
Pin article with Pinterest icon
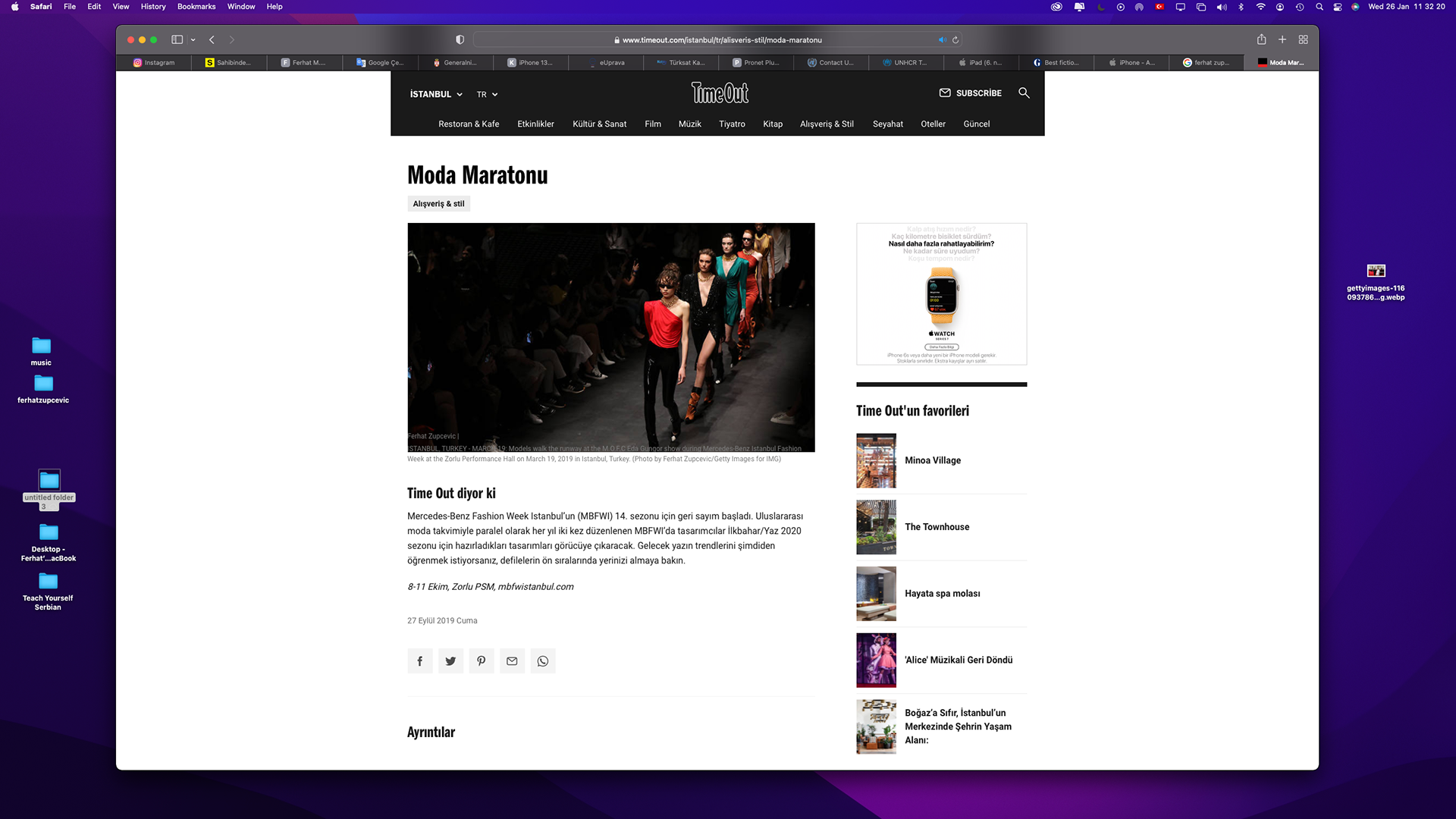(481, 661)
